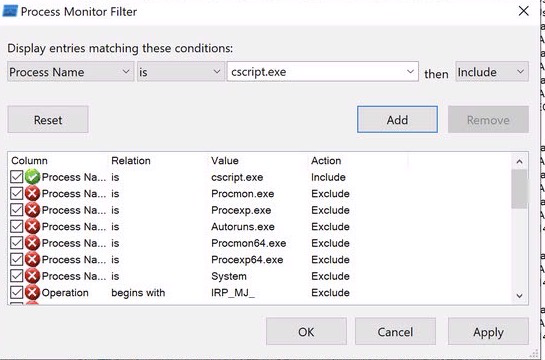Uncheck the System filter checkbox
The image size is (545, 360).
pyautogui.click(x=16, y=276)
